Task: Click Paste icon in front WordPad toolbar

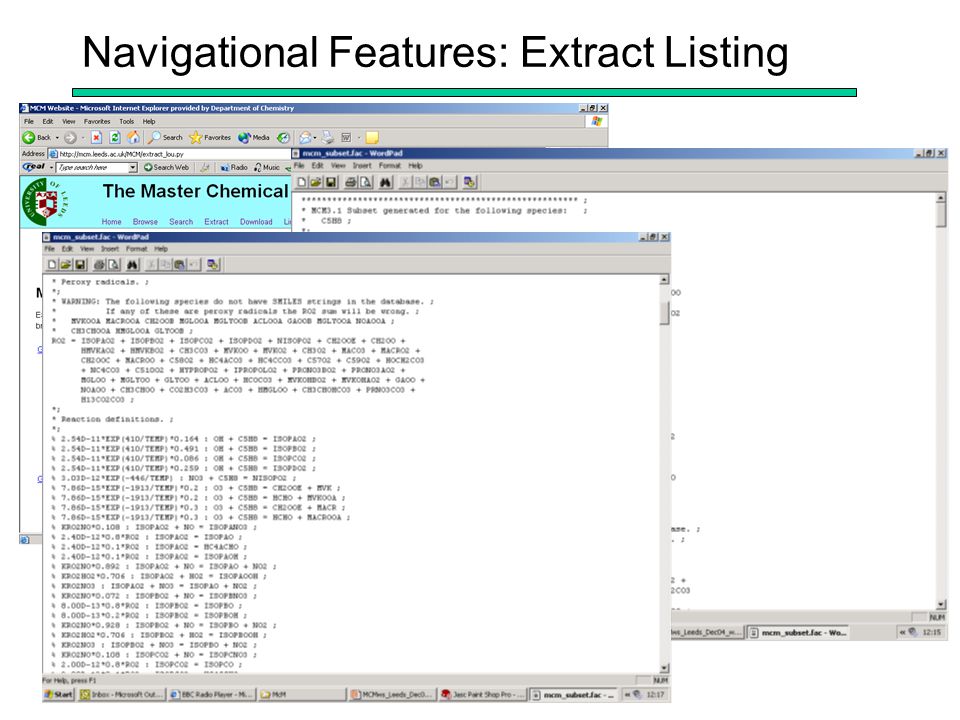Action: click(x=179, y=264)
